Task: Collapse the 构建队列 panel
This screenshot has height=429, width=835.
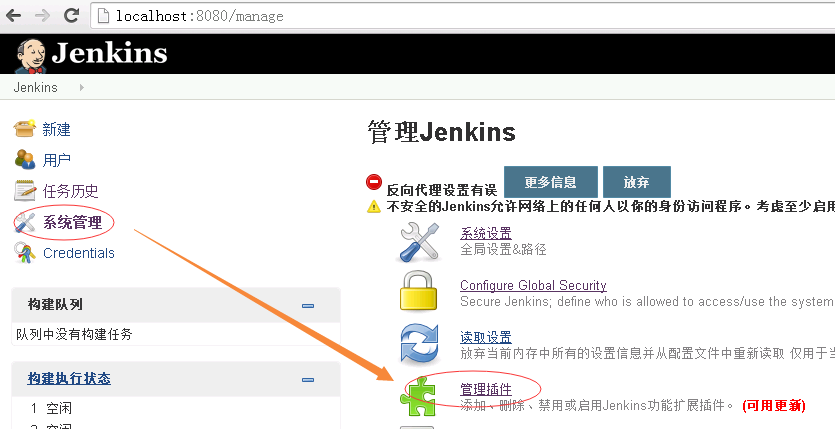Action: coord(308,306)
